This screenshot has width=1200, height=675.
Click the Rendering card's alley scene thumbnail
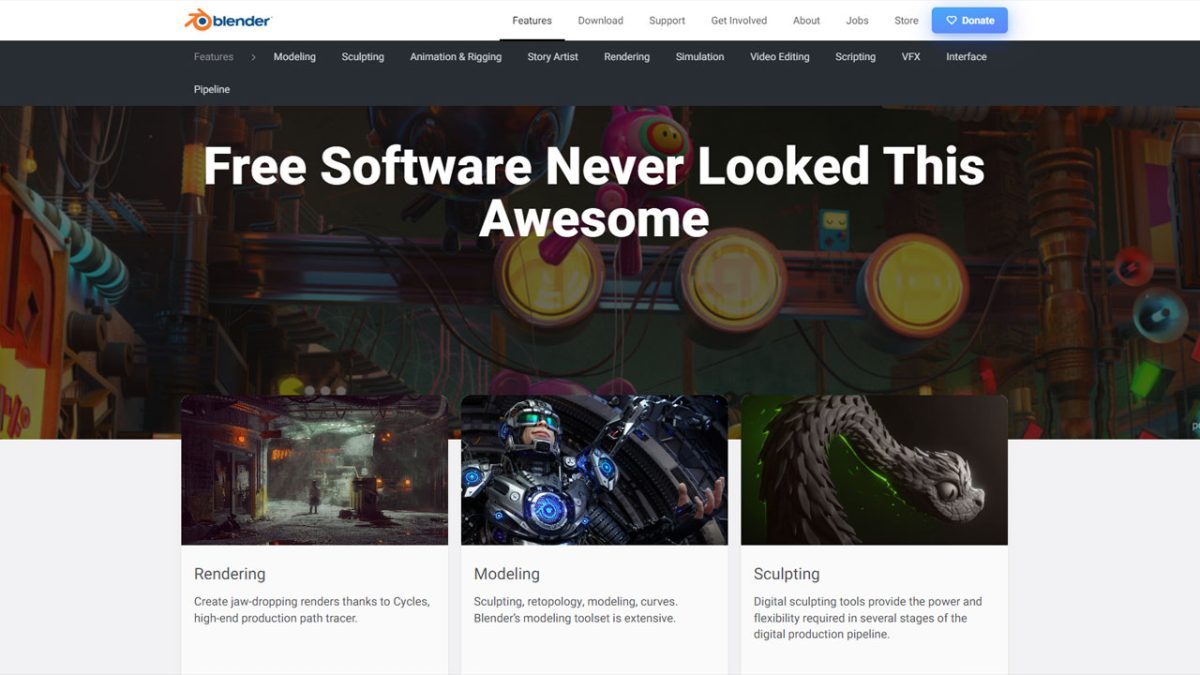(x=314, y=469)
